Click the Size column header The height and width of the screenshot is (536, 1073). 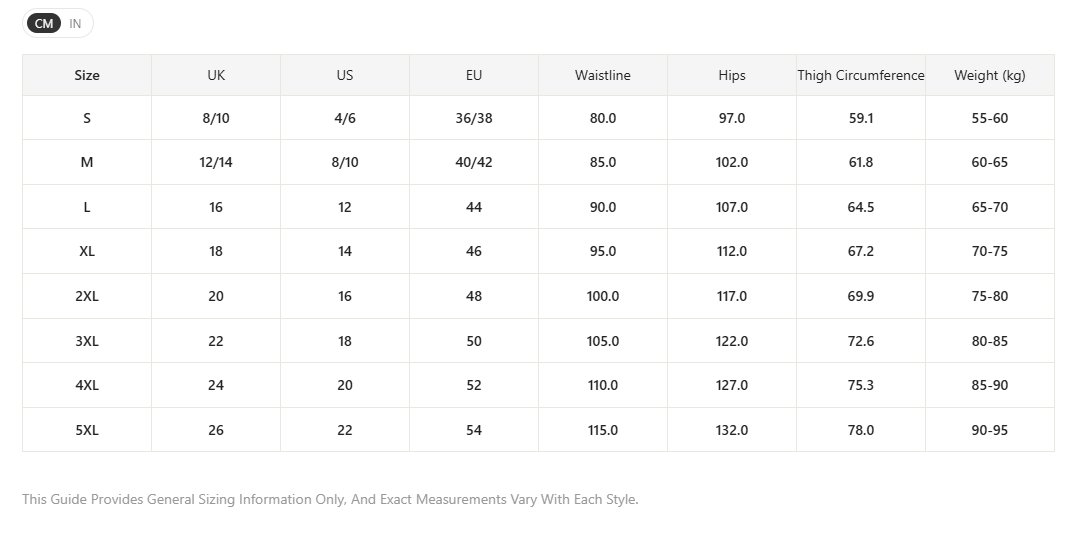tap(87, 75)
